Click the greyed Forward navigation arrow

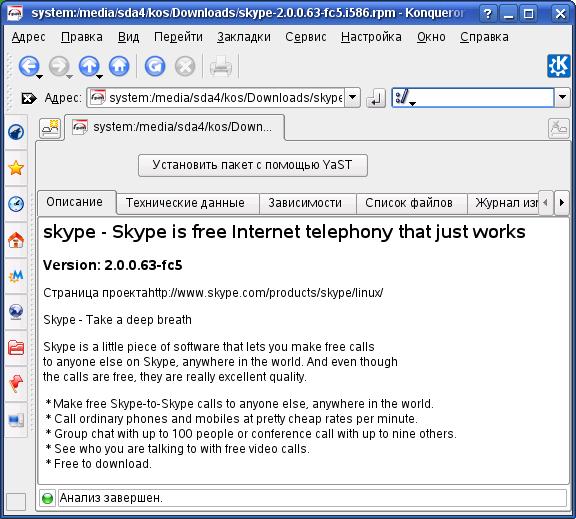click(x=59, y=66)
